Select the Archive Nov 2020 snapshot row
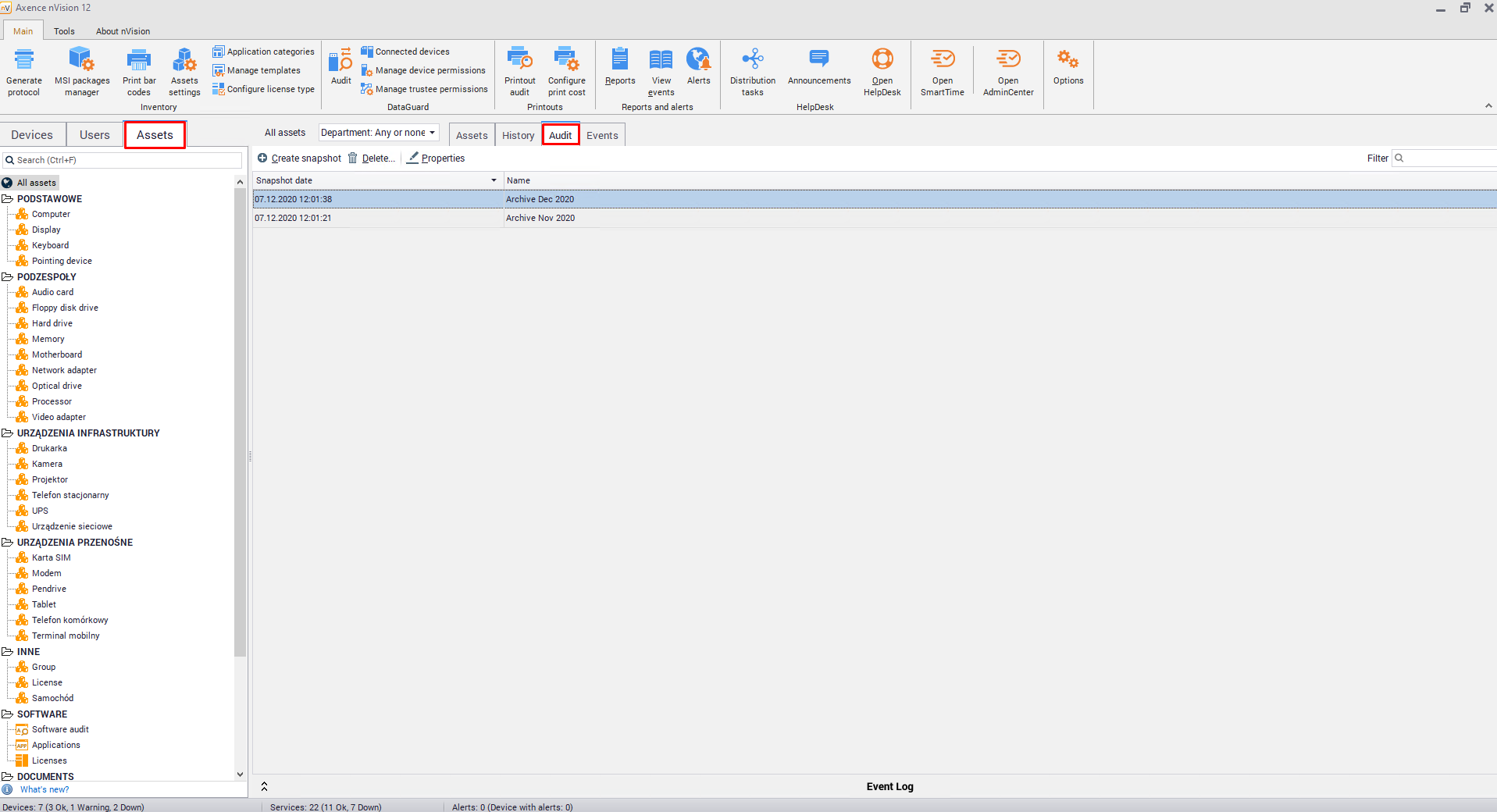 540,219
